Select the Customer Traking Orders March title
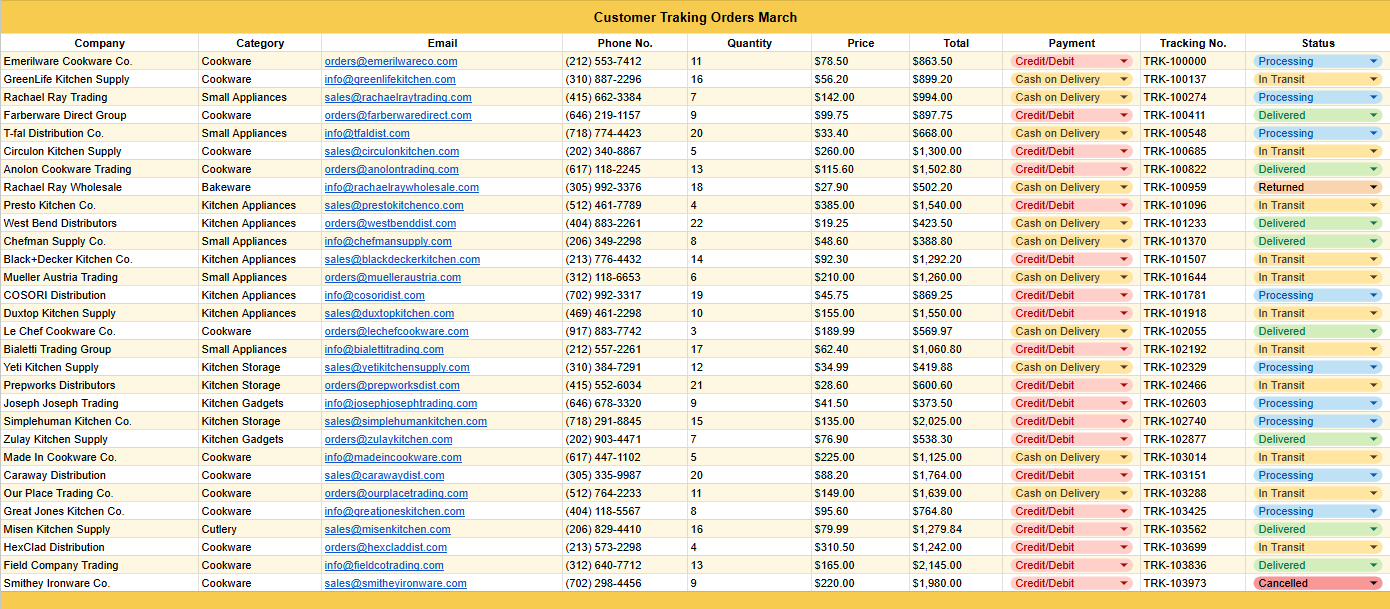1390x609 pixels. coord(695,17)
